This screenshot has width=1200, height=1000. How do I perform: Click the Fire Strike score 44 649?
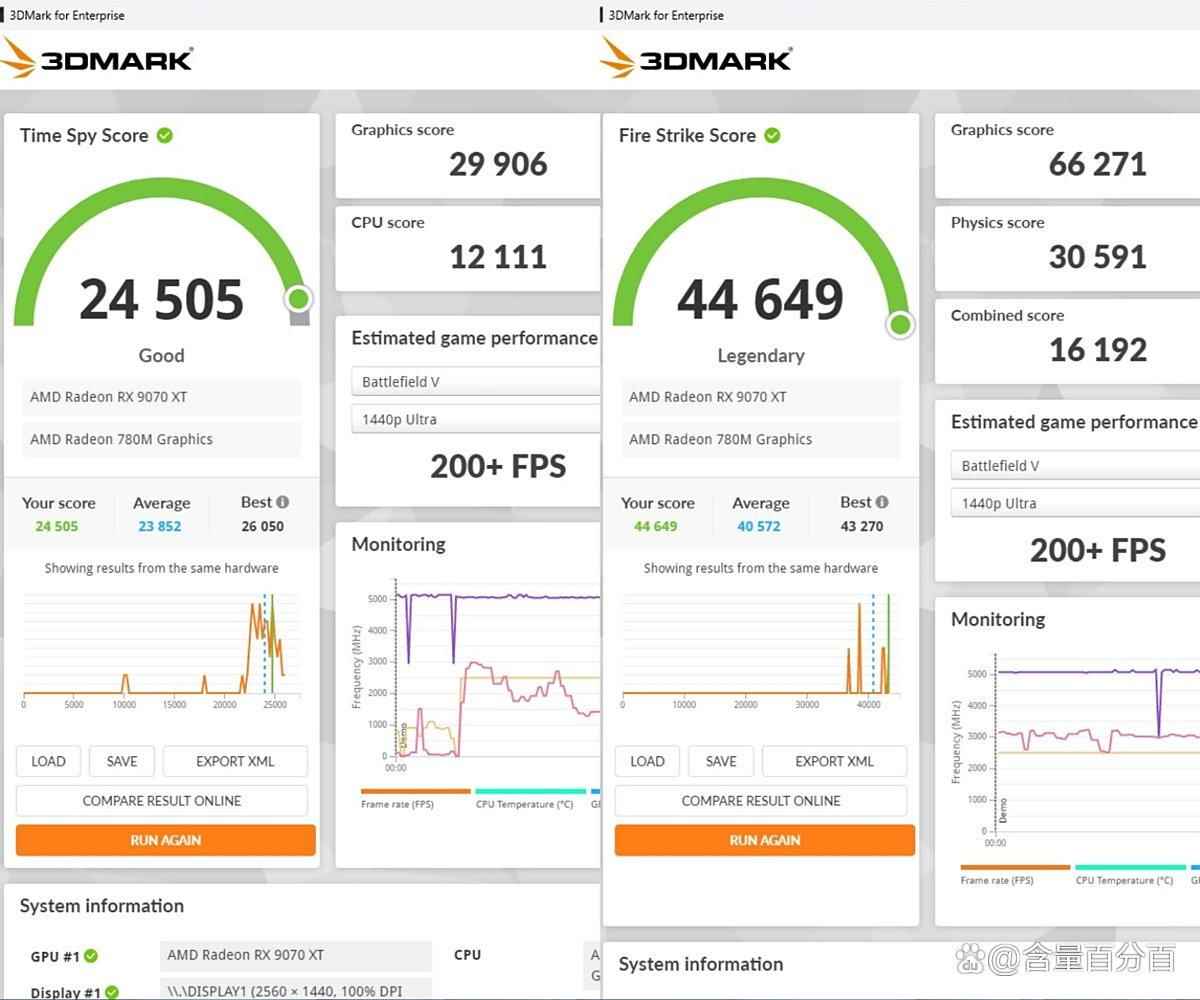tap(760, 299)
